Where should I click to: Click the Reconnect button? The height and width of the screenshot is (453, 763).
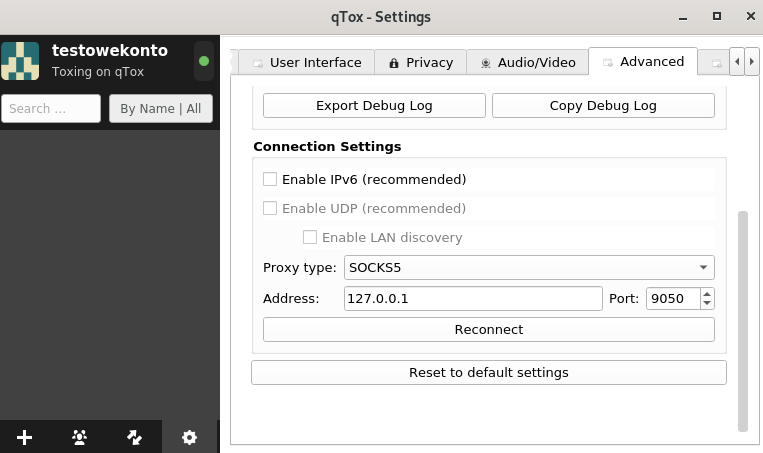point(489,329)
